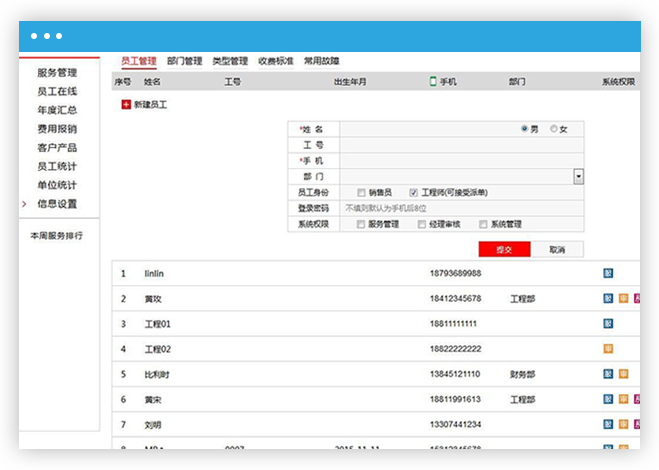Click the red plus icon beside 新建员工

point(125,104)
